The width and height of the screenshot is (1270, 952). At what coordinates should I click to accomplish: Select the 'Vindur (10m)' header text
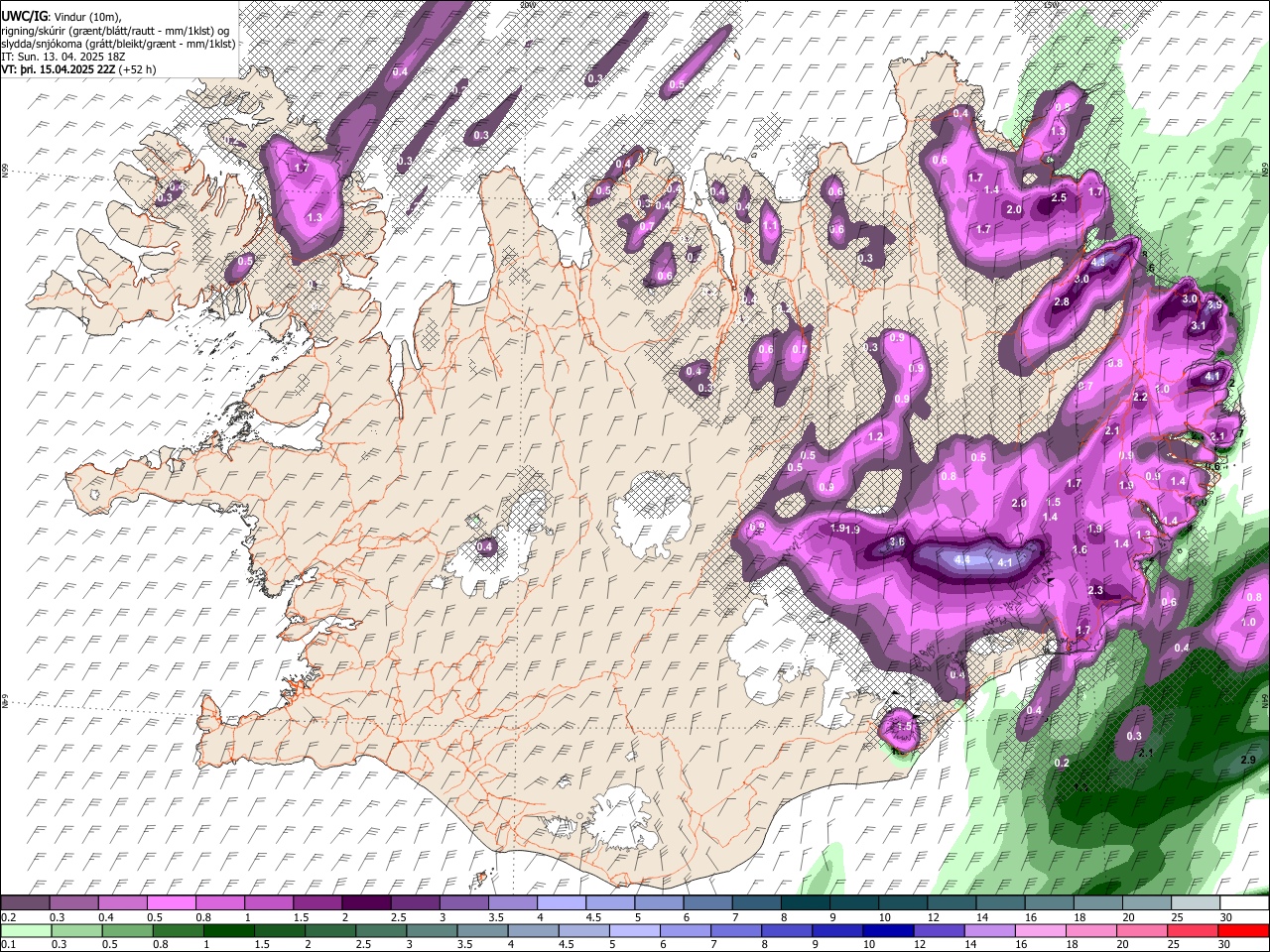pos(86,16)
